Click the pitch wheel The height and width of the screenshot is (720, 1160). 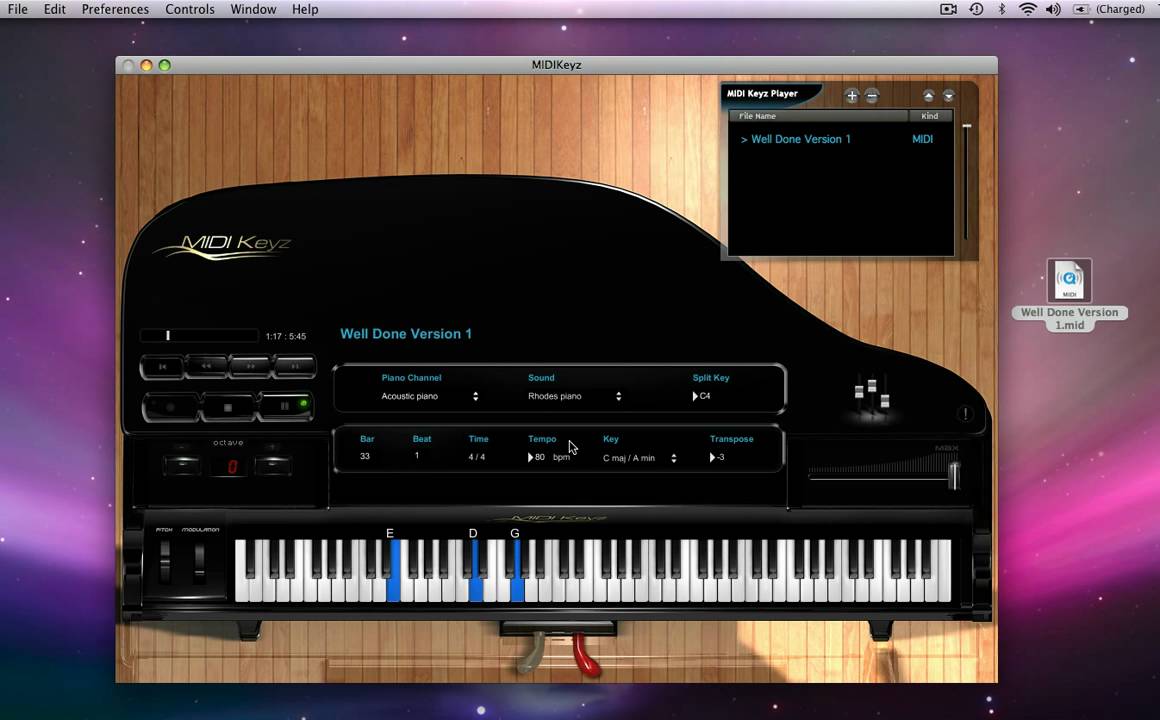[x=165, y=562]
